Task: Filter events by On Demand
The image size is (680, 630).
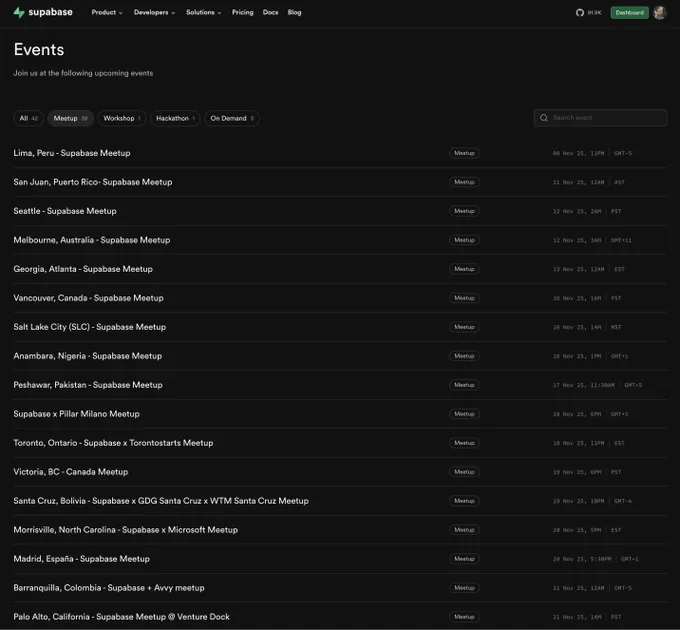Action: coord(232,118)
